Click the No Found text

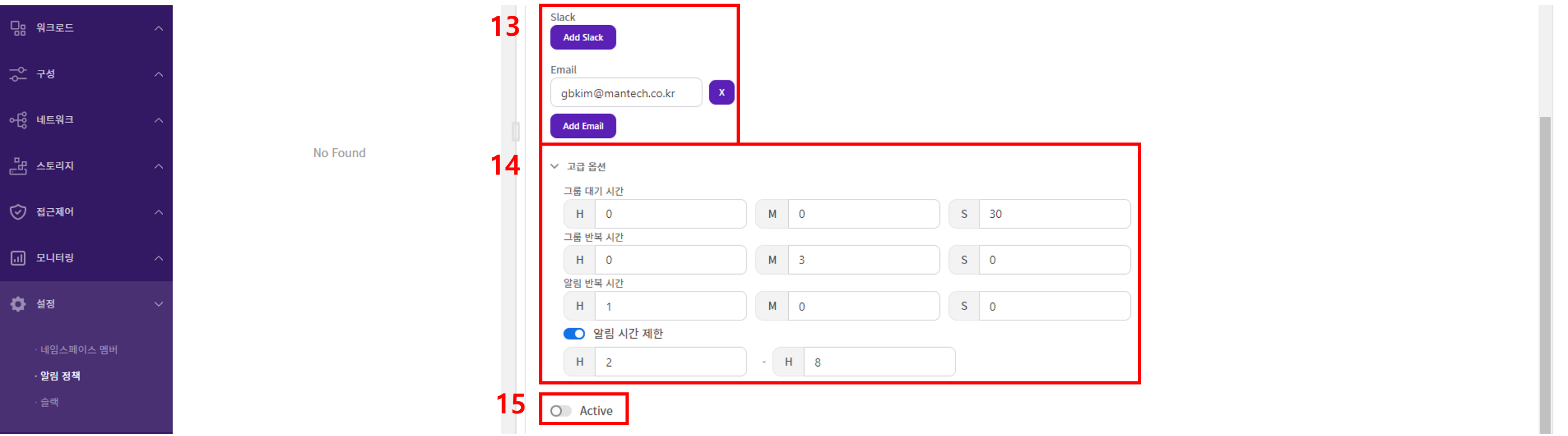[x=340, y=153]
